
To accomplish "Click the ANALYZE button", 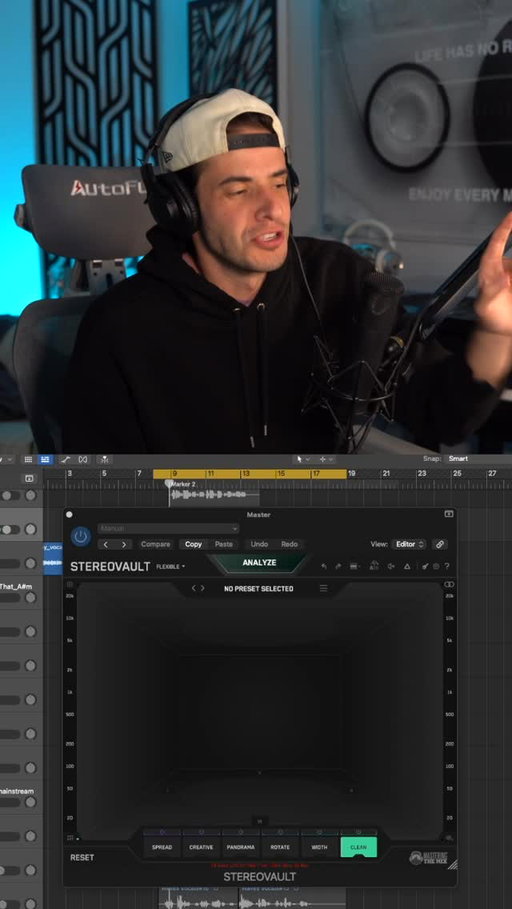I will click(x=259, y=563).
